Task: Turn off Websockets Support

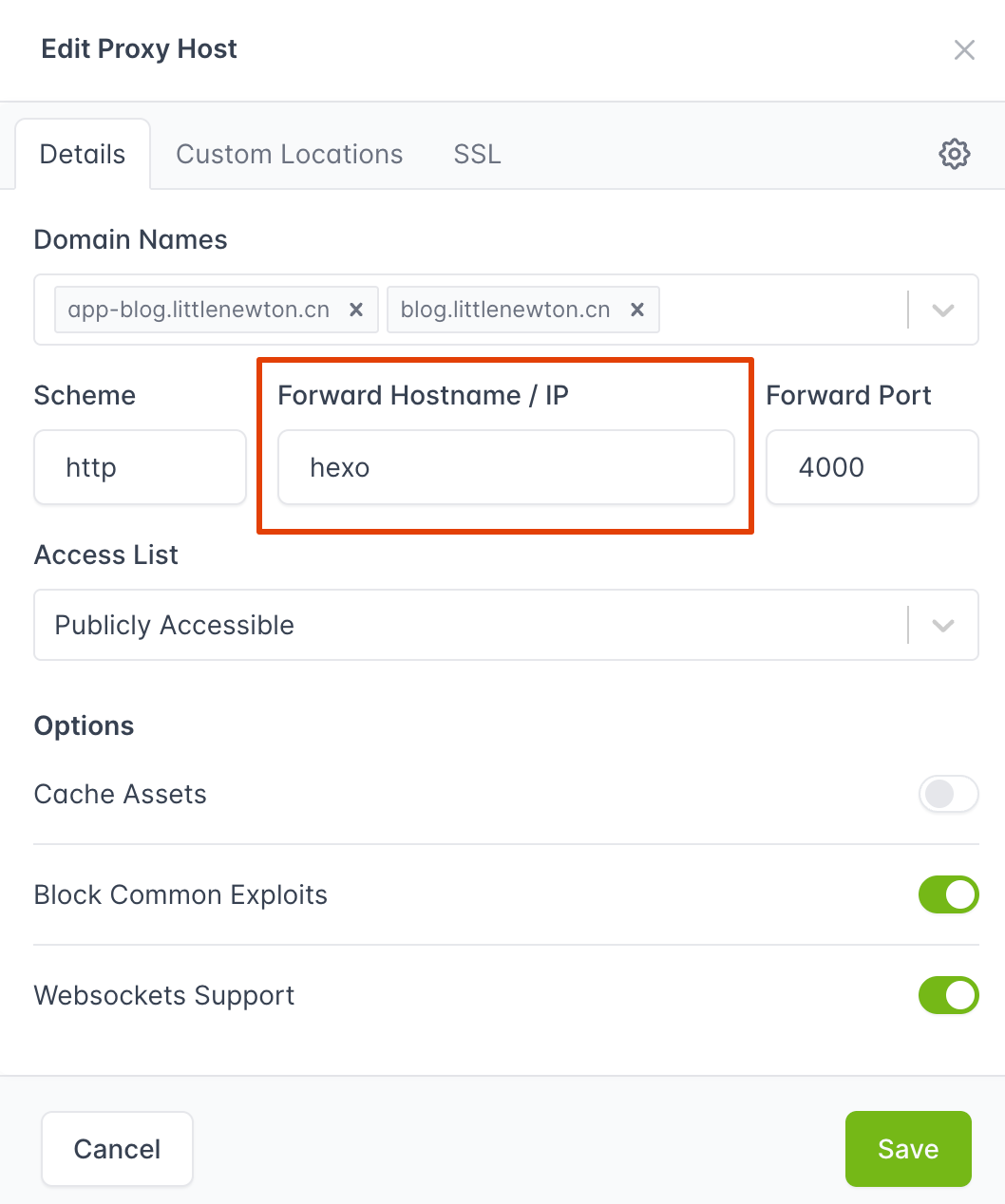Action: pyautogui.click(x=948, y=995)
